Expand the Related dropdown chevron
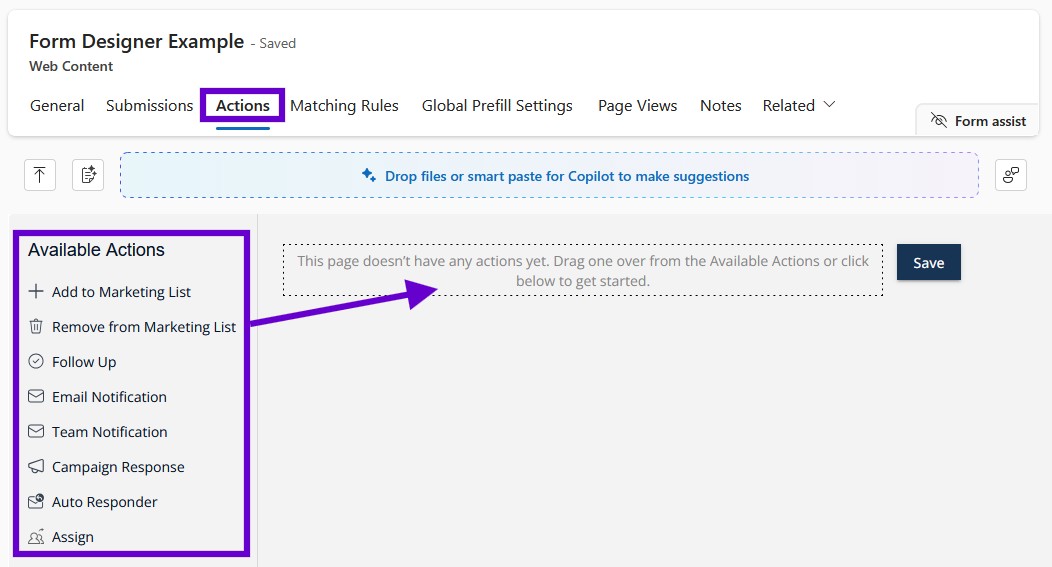 coord(829,105)
